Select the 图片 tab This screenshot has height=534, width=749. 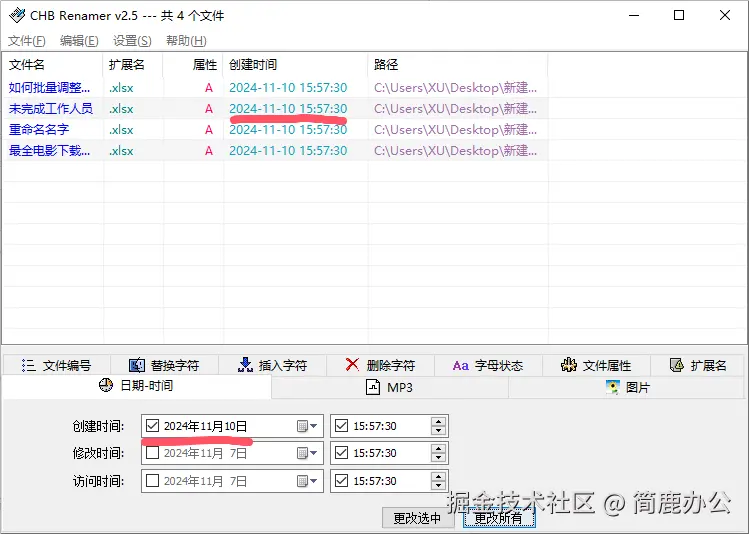(627, 387)
